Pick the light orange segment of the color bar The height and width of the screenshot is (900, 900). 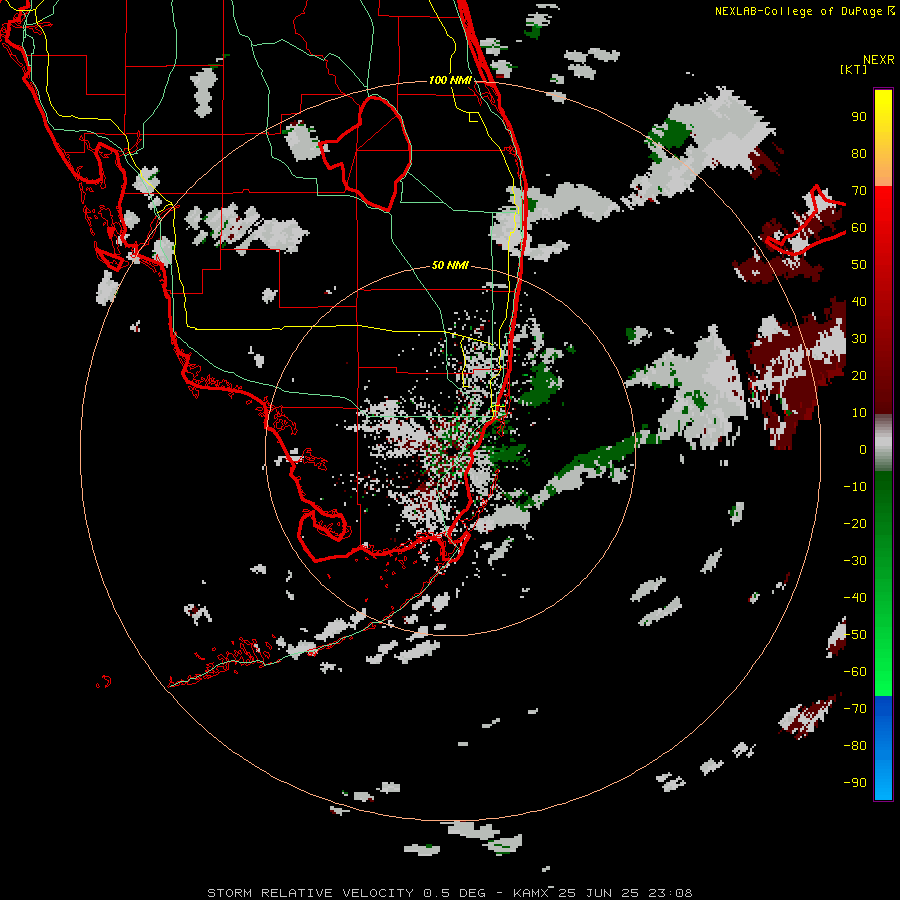pyautogui.click(x=883, y=170)
